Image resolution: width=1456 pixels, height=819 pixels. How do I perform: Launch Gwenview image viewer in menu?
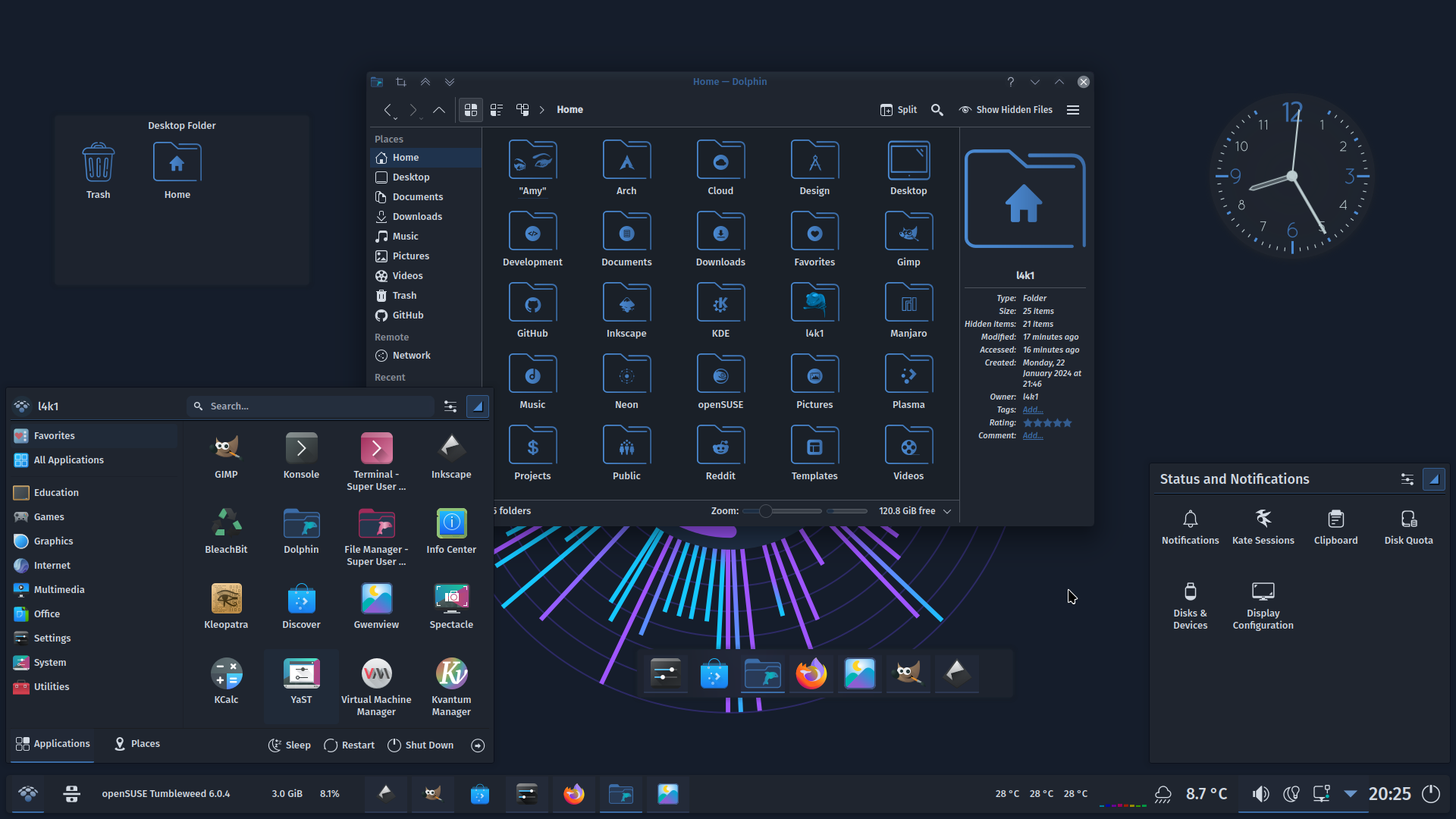pos(376,606)
